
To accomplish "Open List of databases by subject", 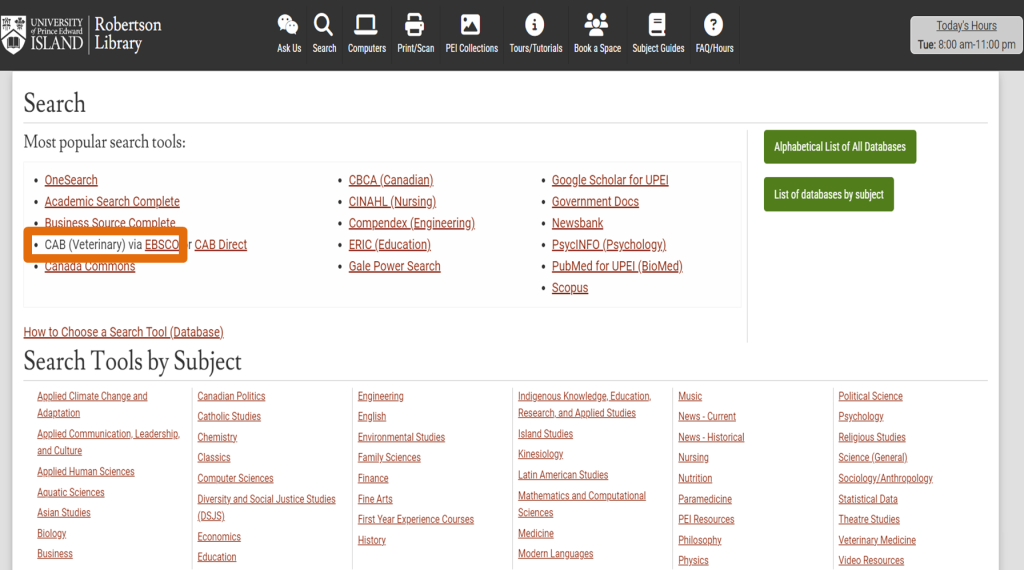I will (829, 194).
